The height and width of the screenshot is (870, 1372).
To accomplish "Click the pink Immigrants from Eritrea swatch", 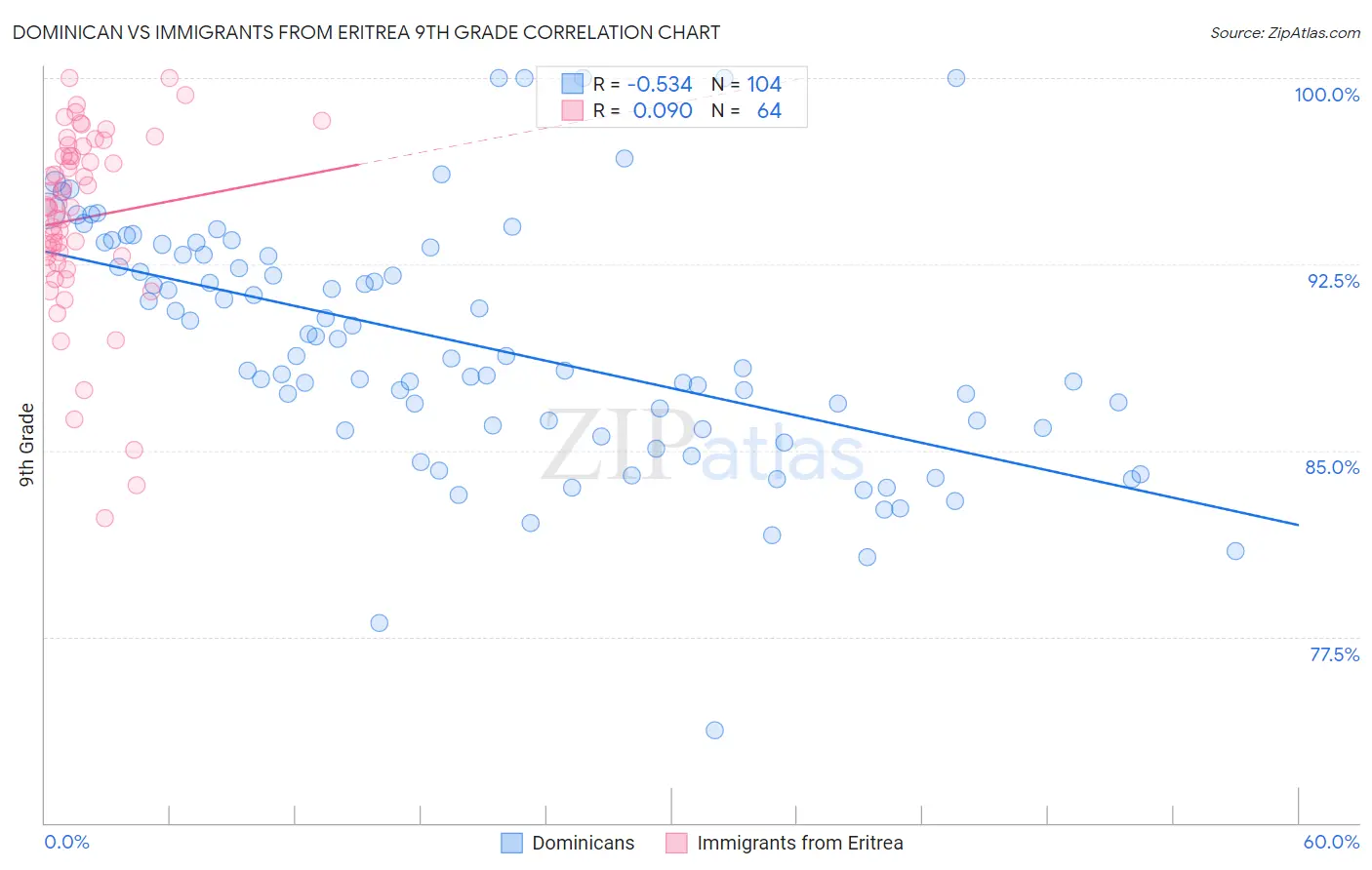I will [677, 843].
